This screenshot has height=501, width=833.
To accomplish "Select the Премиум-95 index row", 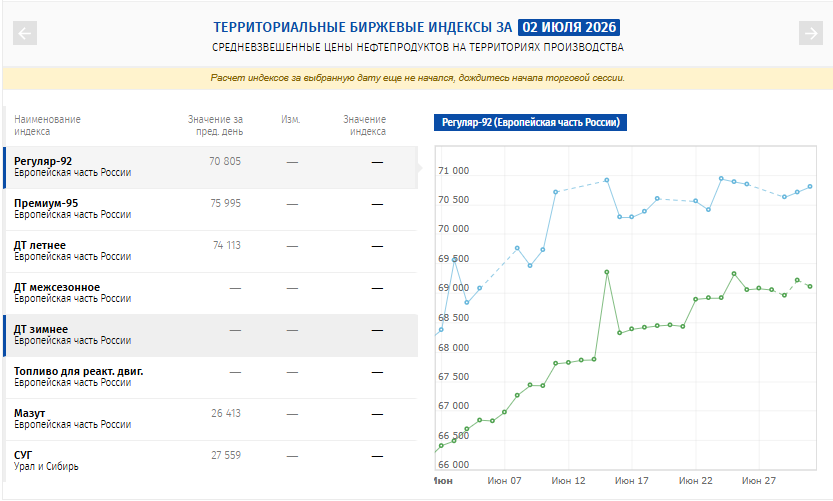I will coord(211,209).
